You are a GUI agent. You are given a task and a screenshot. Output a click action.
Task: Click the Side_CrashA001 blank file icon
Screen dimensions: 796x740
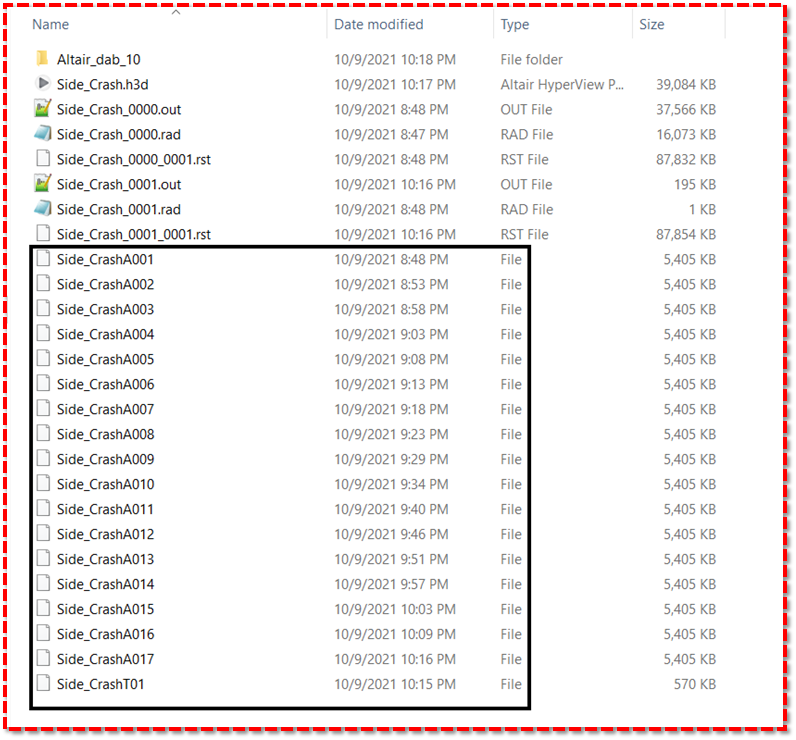(x=43, y=259)
